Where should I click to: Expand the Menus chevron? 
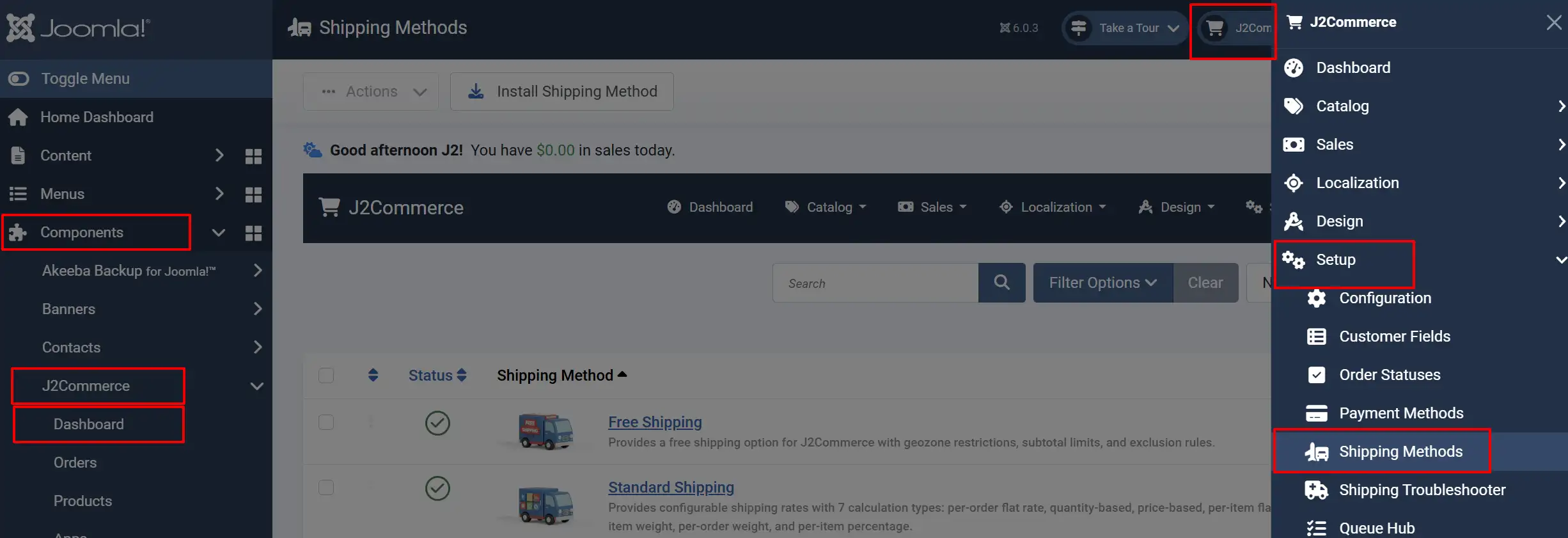(219, 194)
